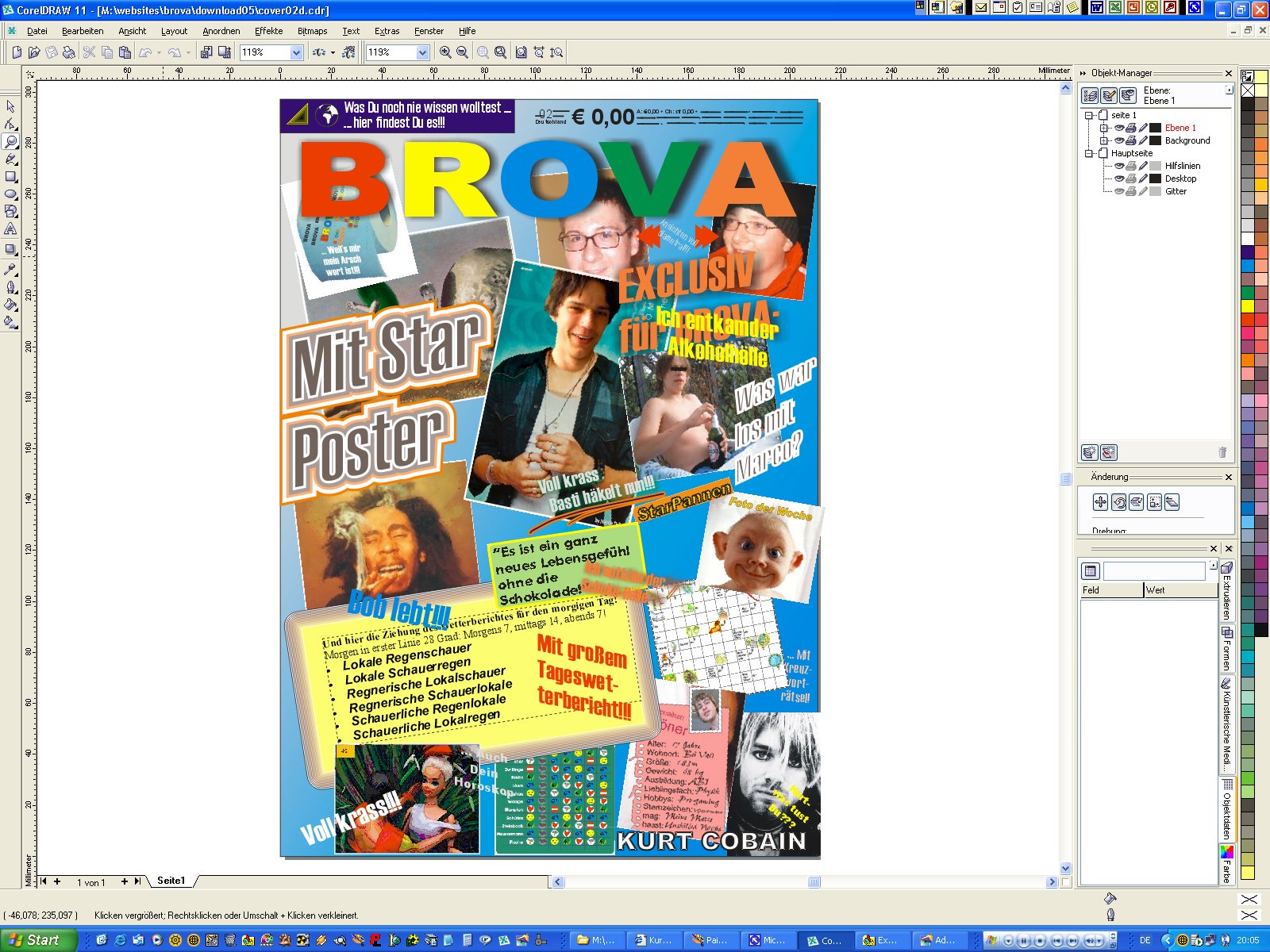The height and width of the screenshot is (952, 1270).
Task: Click the Windows Start button
Action: tap(38, 940)
